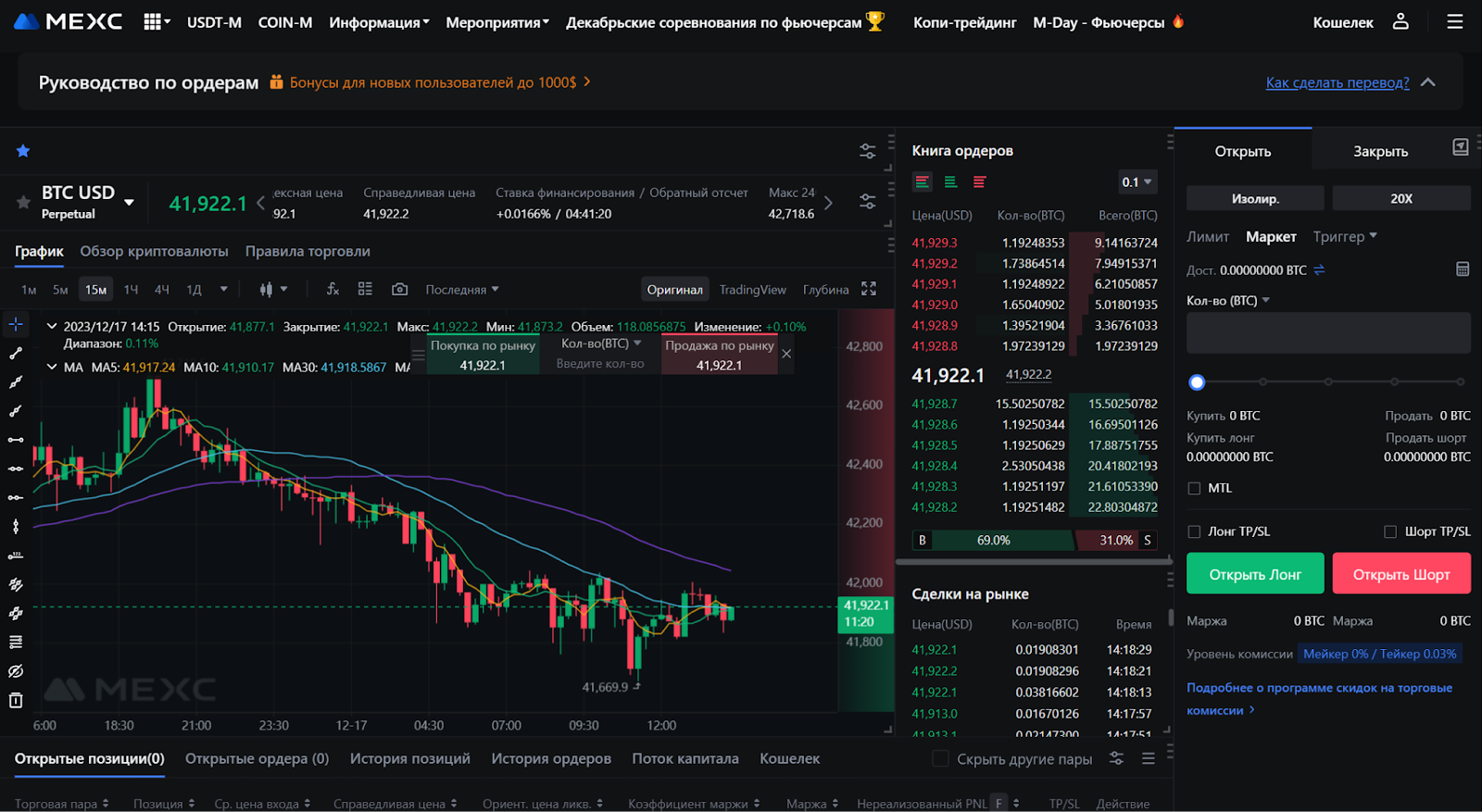Enable the MTL checkbox
The width and height of the screenshot is (1482, 812).
pyautogui.click(x=1194, y=488)
